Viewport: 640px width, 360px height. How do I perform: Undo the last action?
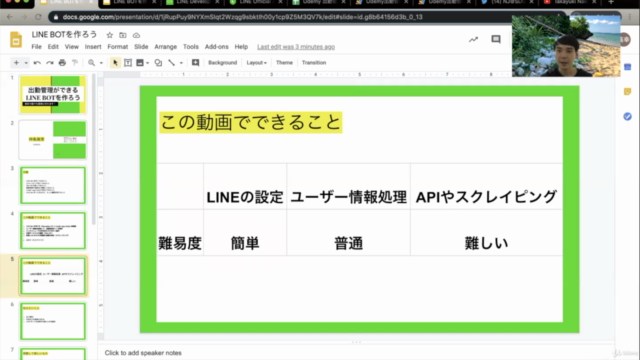click(37, 62)
